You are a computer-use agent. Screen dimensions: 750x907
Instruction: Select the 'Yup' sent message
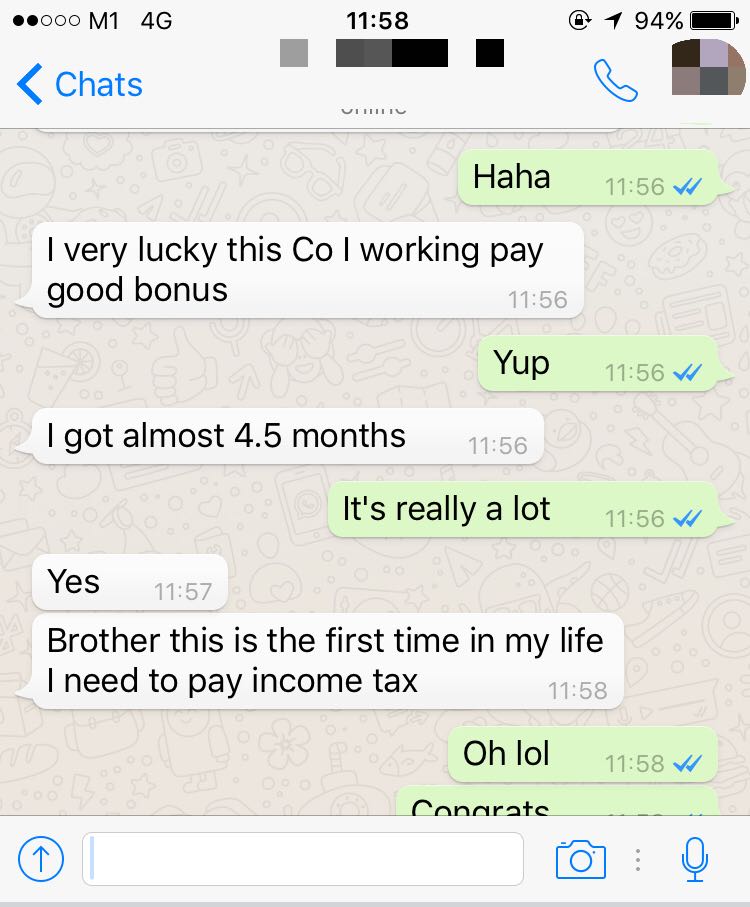pyautogui.click(x=598, y=363)
